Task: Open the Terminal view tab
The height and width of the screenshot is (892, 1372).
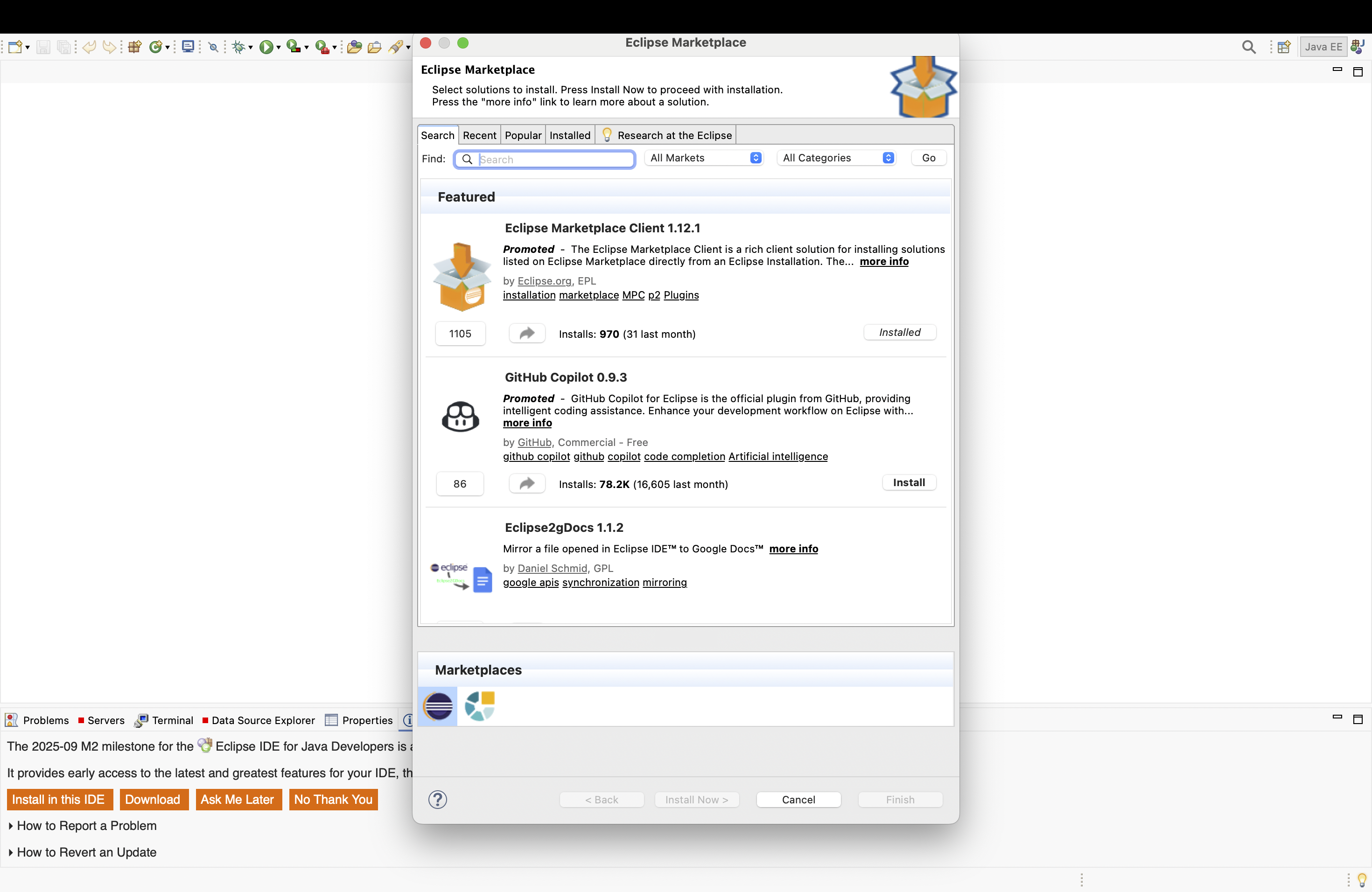Action: (x=164, y=720)
